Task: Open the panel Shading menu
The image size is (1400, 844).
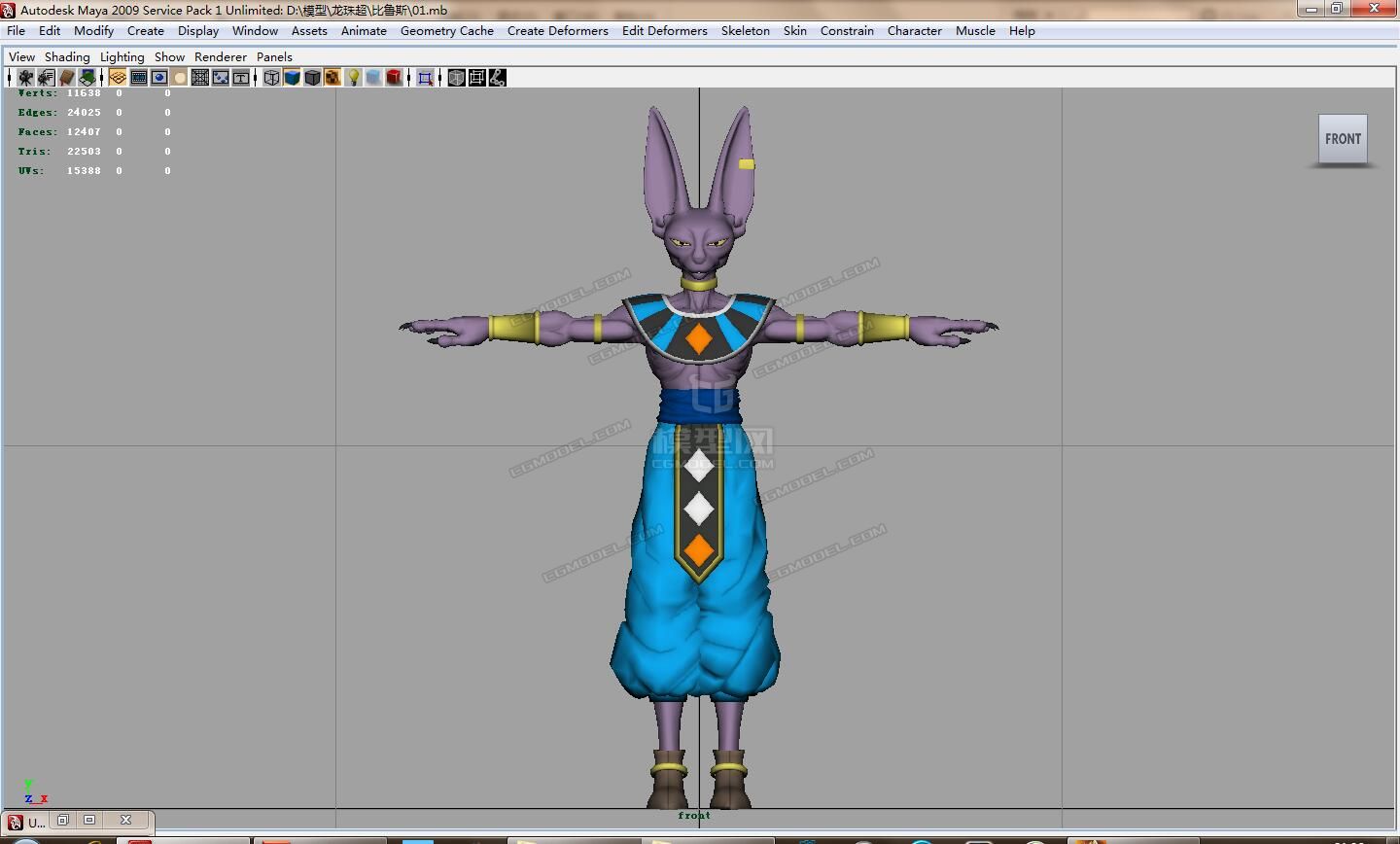Action: pos(67,57)
